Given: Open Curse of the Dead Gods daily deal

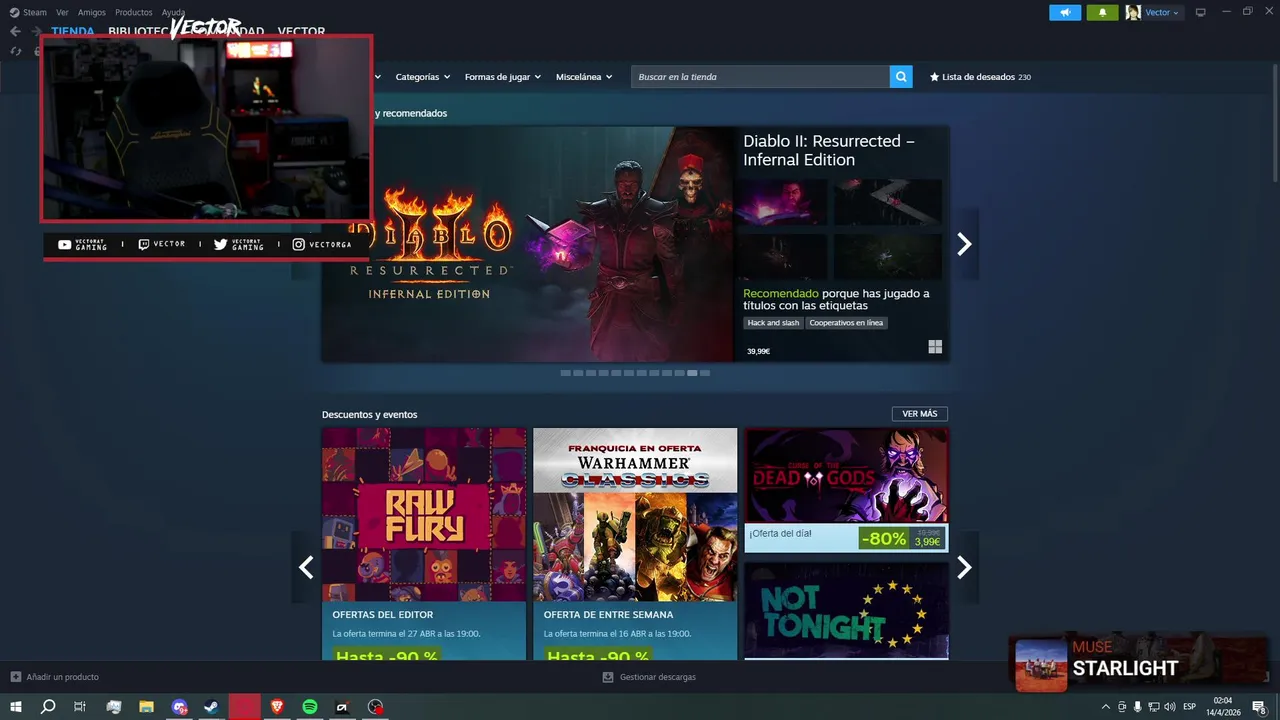Looking at the screenshot, I should 846,489.
